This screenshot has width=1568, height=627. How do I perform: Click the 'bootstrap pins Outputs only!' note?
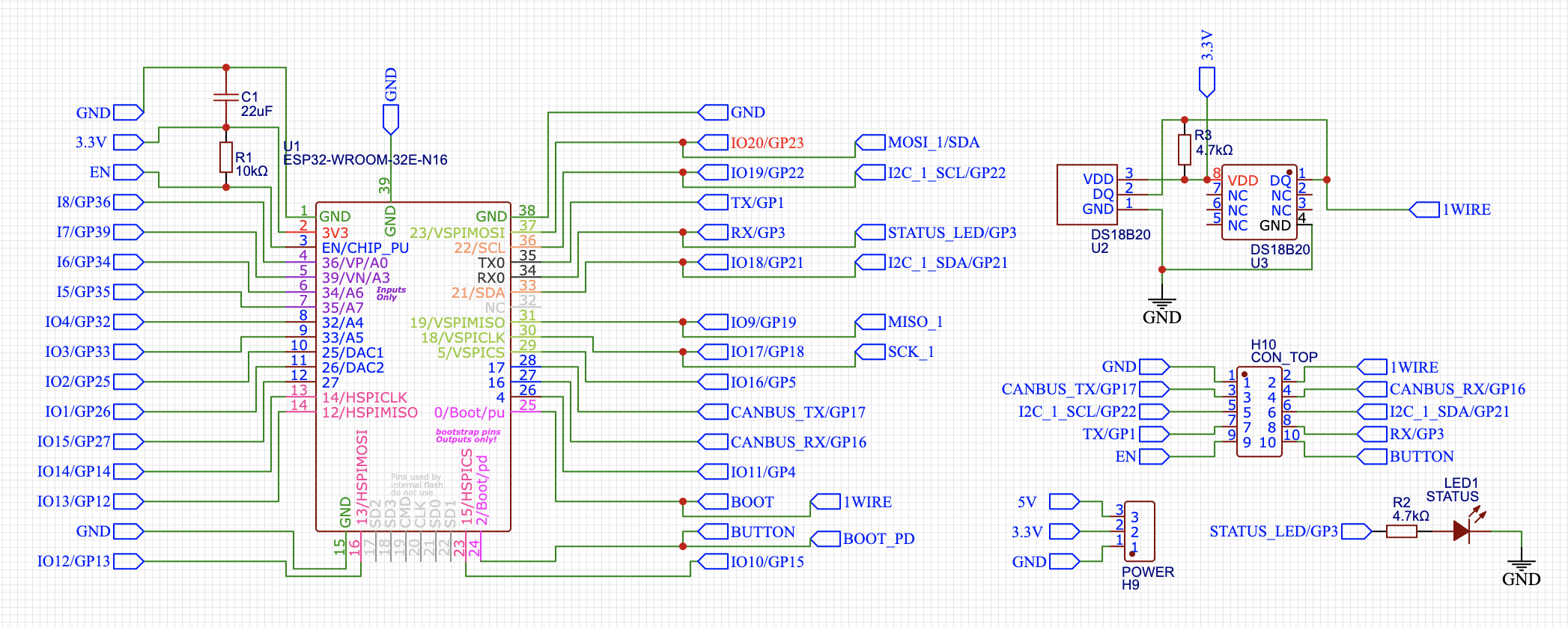(468, 435)
